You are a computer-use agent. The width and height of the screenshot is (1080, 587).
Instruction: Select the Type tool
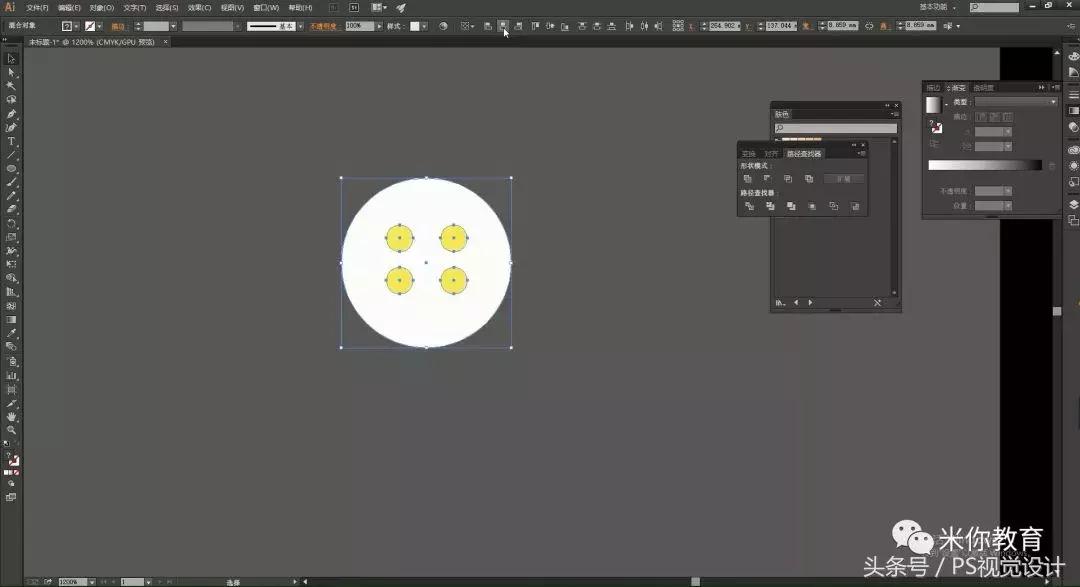pyautogui.click(x=12, y=142)
